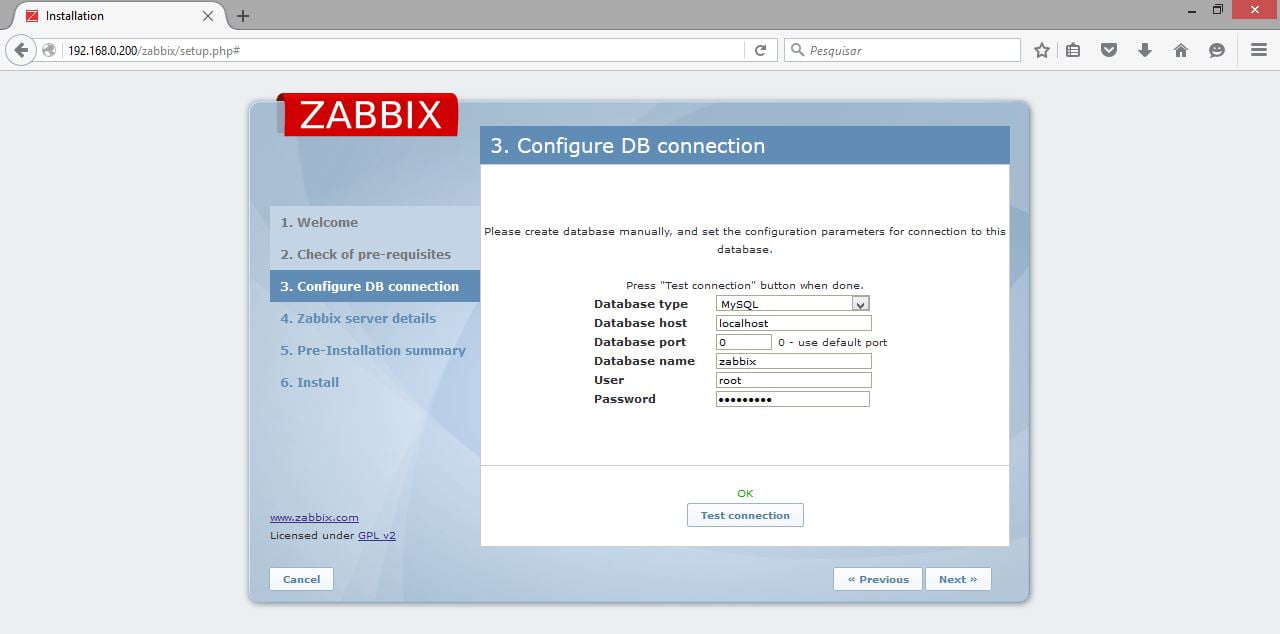
Task: Open the Database type dropdown
Action: [793, 304]
